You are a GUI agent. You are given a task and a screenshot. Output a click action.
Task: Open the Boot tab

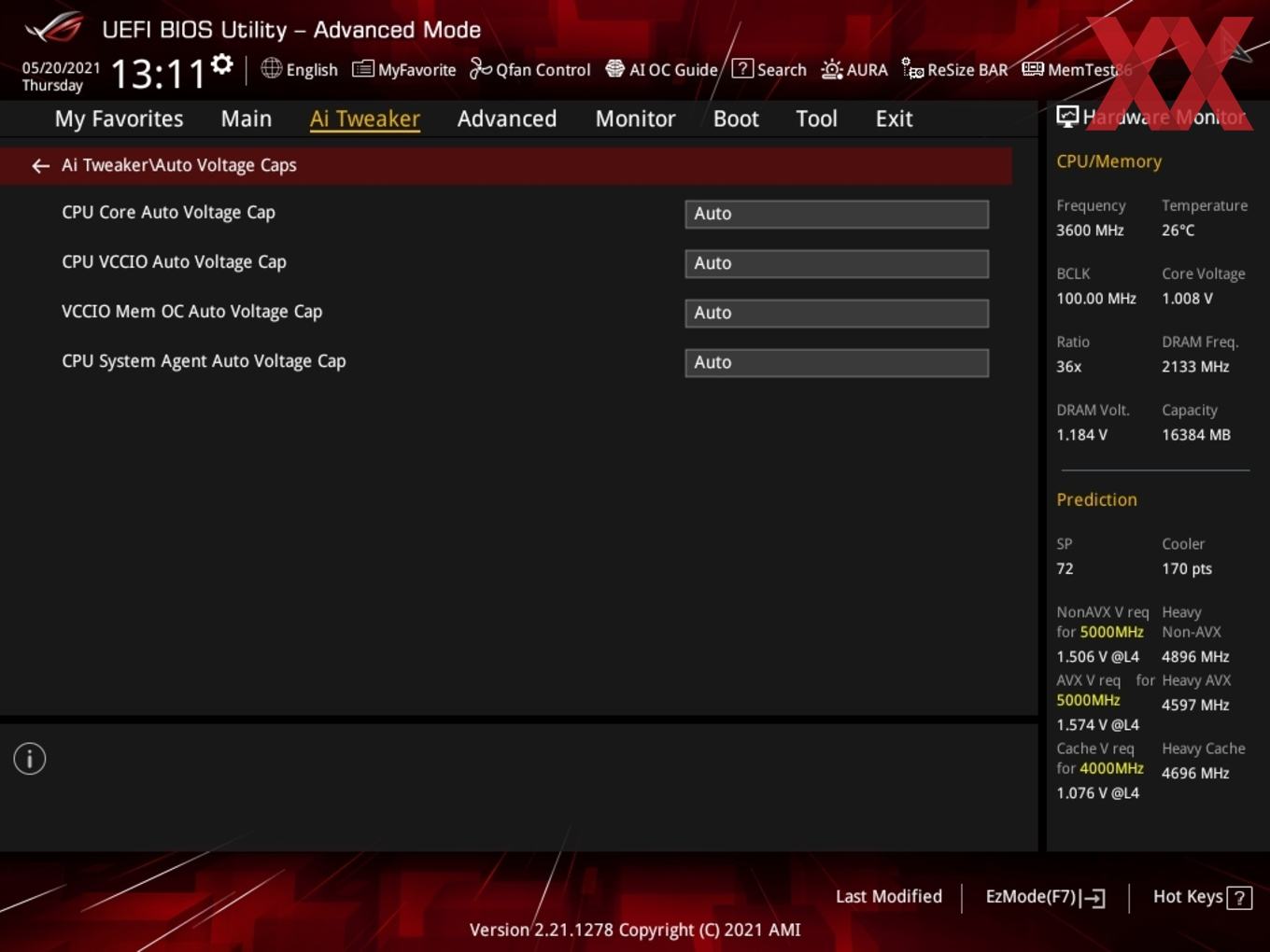point(736,119)
